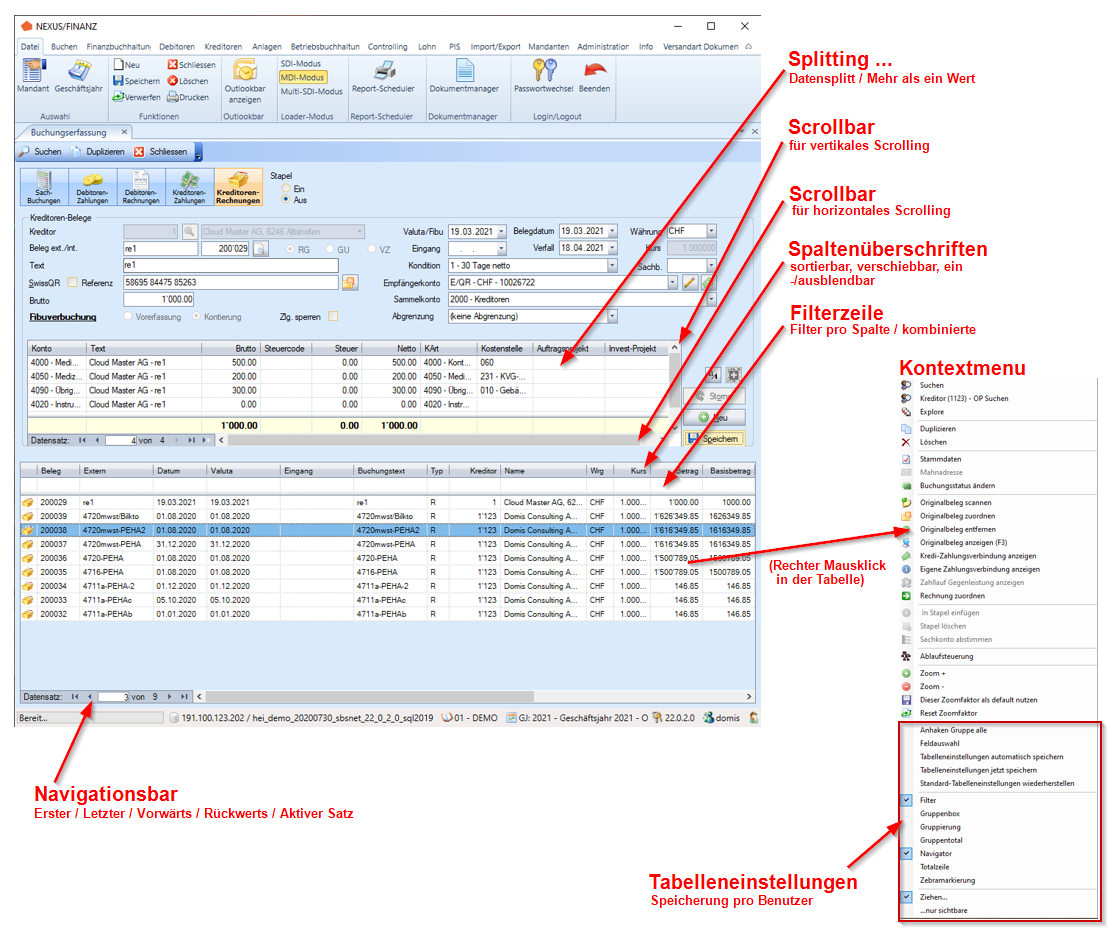Click the Kreditor search magnifier icon

point(189,232)
